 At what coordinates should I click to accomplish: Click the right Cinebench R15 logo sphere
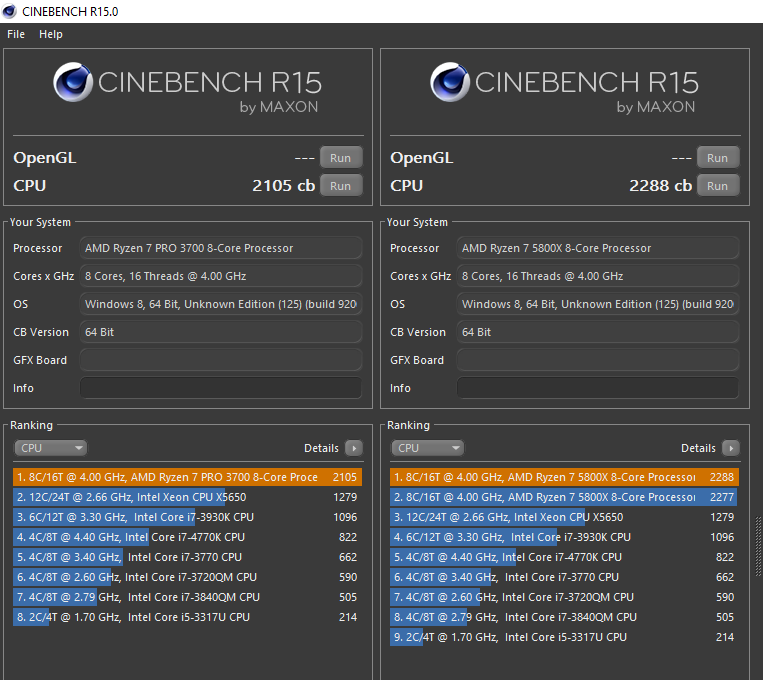pyautogui.click(x=451, y=84)
